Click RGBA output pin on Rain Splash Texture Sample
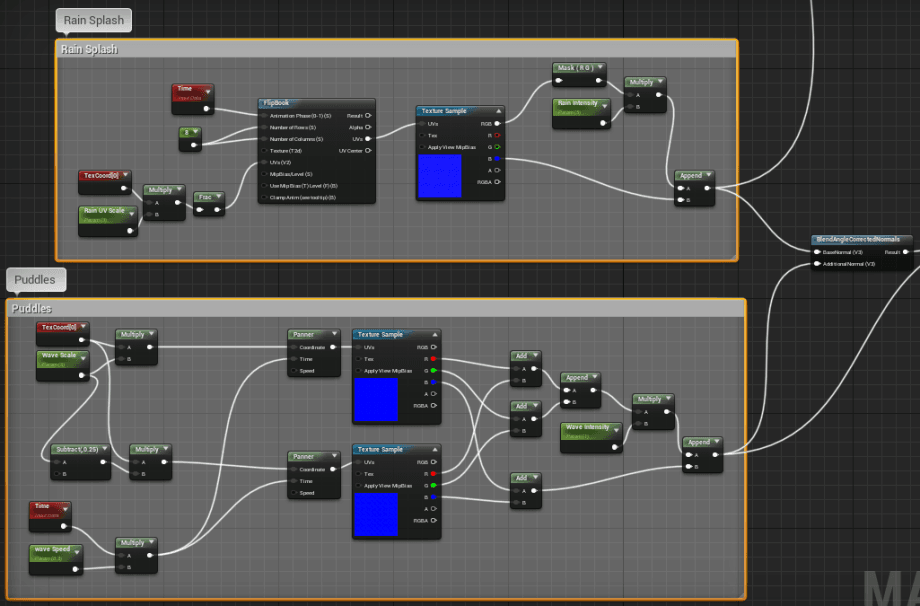Screen dimensions: 920x606 point(498,182)
